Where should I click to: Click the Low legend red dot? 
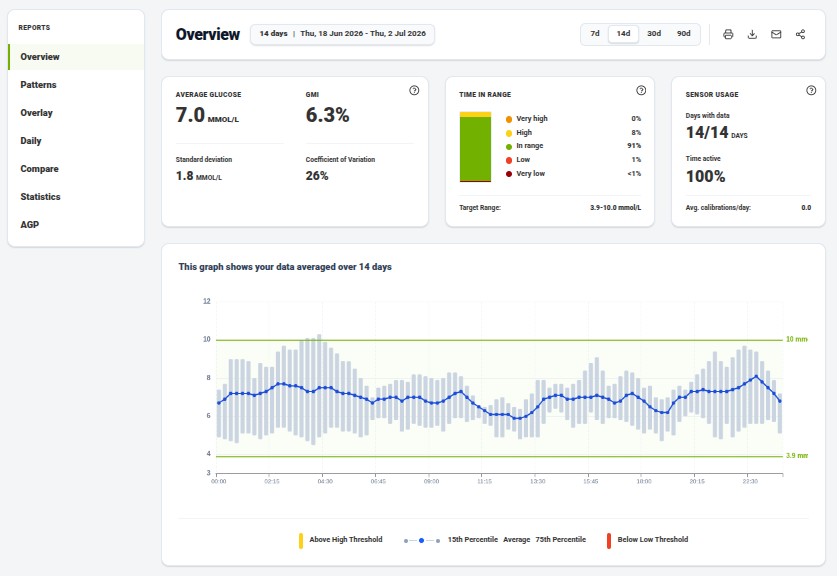(x=509, y=160)
